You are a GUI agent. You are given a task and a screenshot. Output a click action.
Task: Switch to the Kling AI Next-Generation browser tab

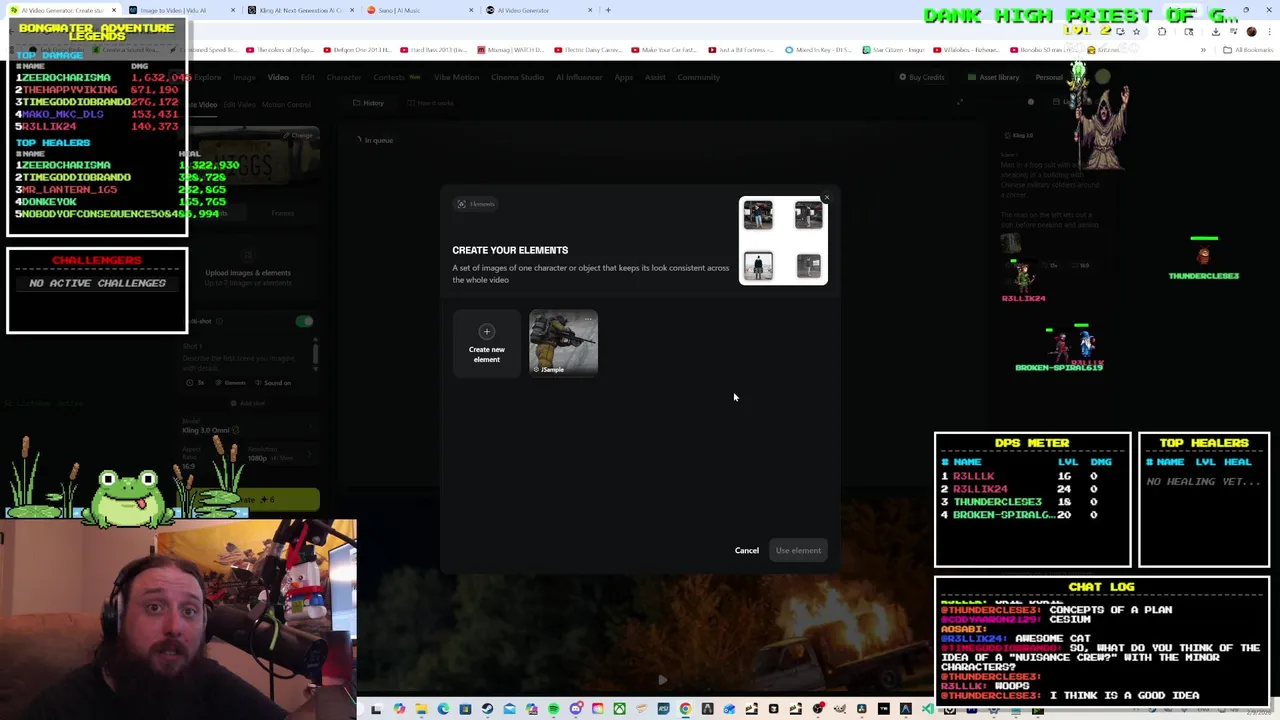[x=300, y=10]
